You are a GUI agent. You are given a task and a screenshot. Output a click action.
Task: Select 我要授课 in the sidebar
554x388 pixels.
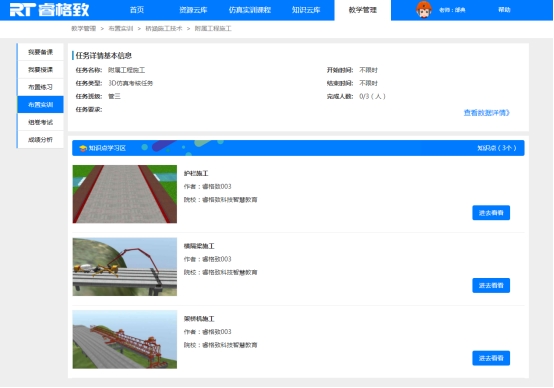pyautogui.click(x=40, y=70)
